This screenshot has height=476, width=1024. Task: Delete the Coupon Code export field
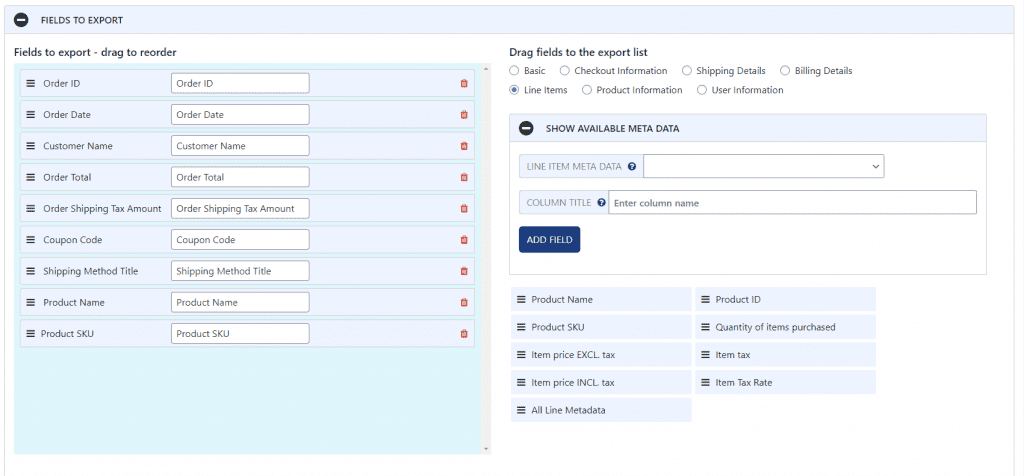464,240
